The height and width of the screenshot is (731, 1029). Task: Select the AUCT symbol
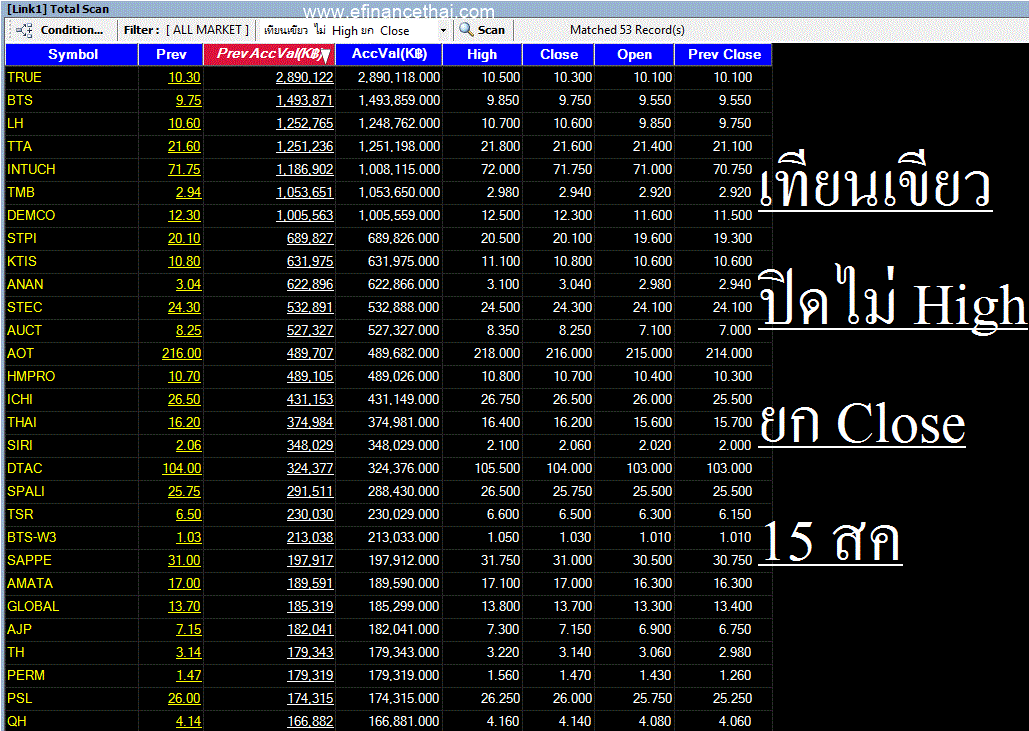coord(24,330)
